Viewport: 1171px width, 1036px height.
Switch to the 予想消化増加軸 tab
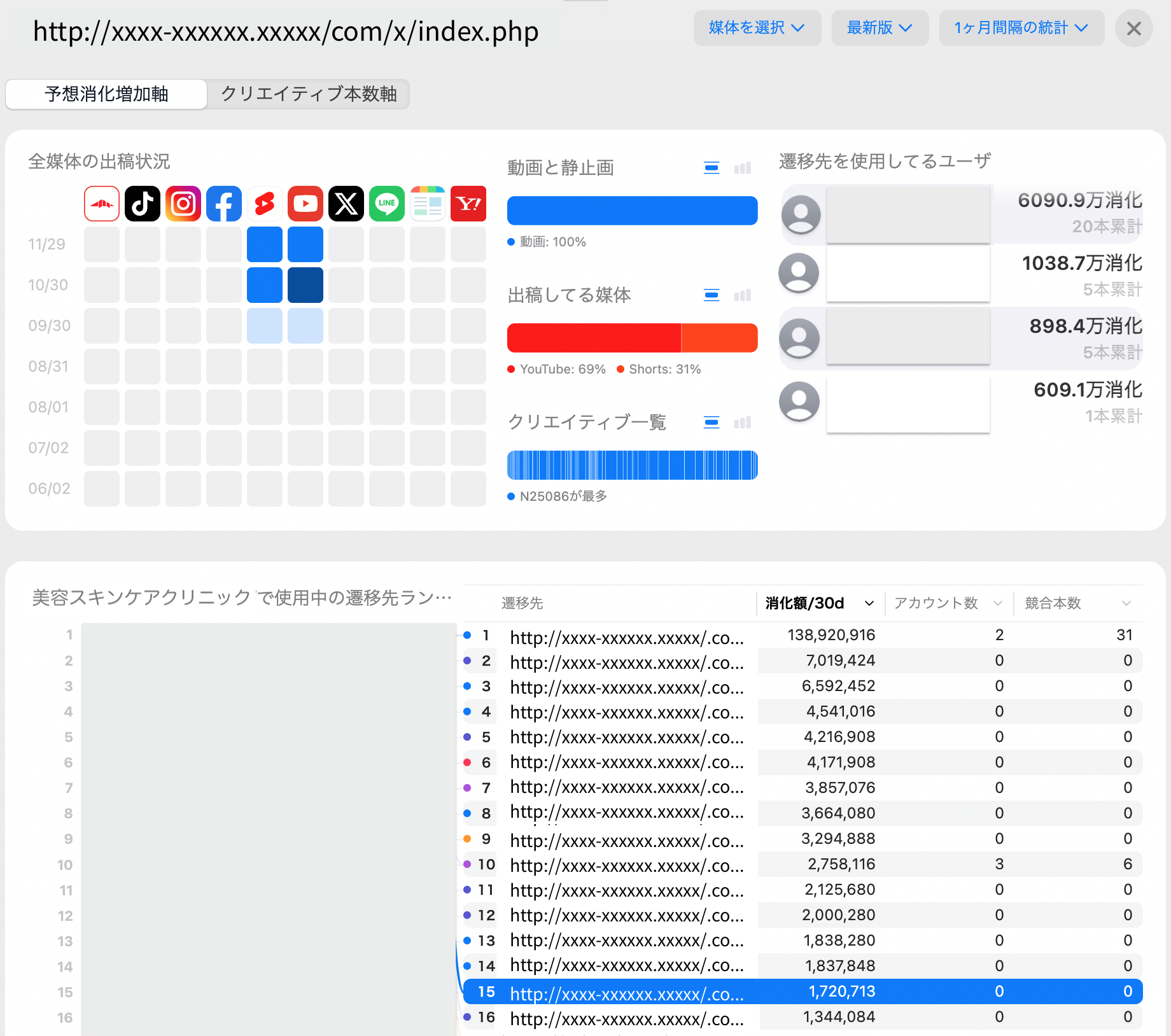pyautogui.click(x=106, y=94)
